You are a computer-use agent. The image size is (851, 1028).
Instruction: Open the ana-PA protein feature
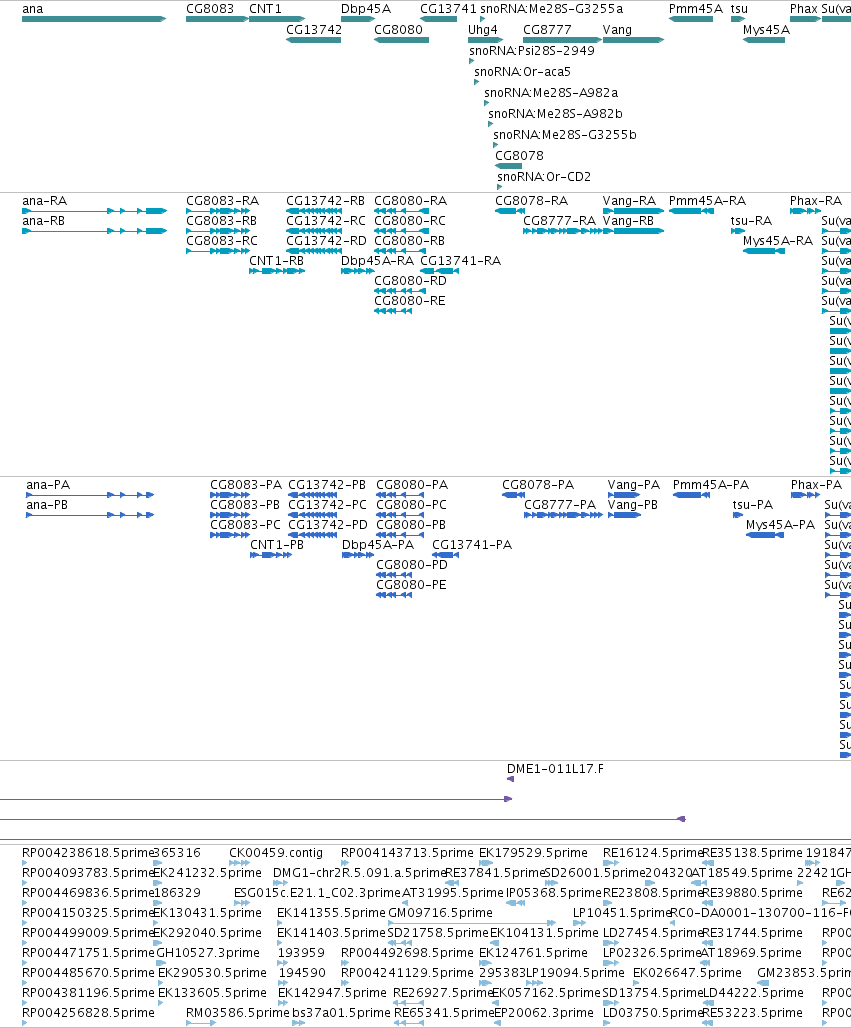click(90, 495)
